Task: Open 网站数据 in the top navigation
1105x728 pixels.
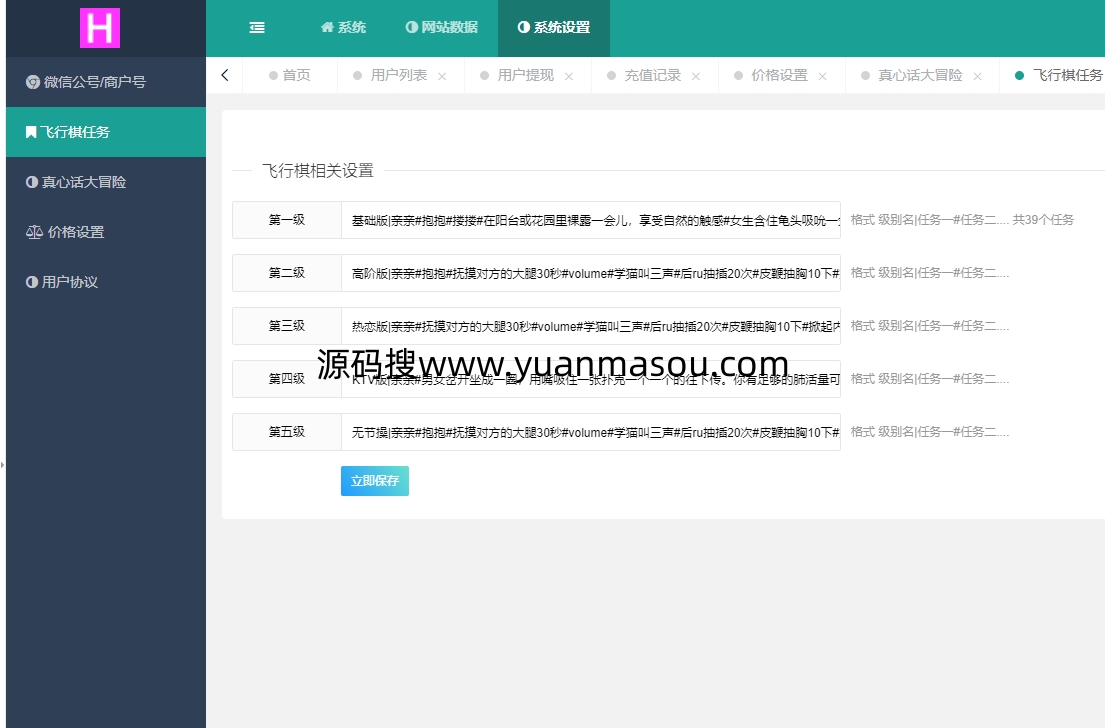Action: [x=442, y=28]
